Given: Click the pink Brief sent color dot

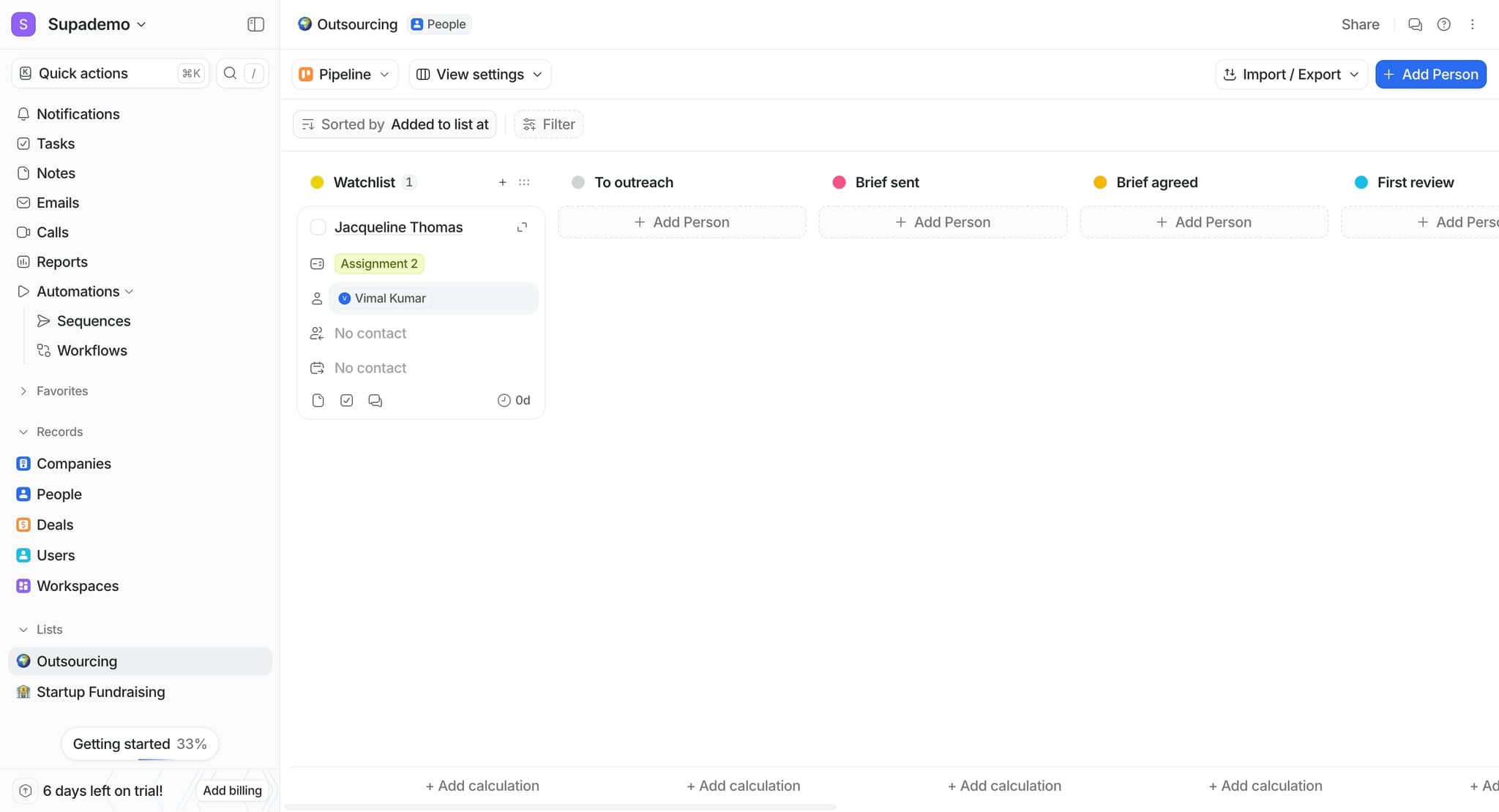Looking at the screenshot, I should pos(839,182).
